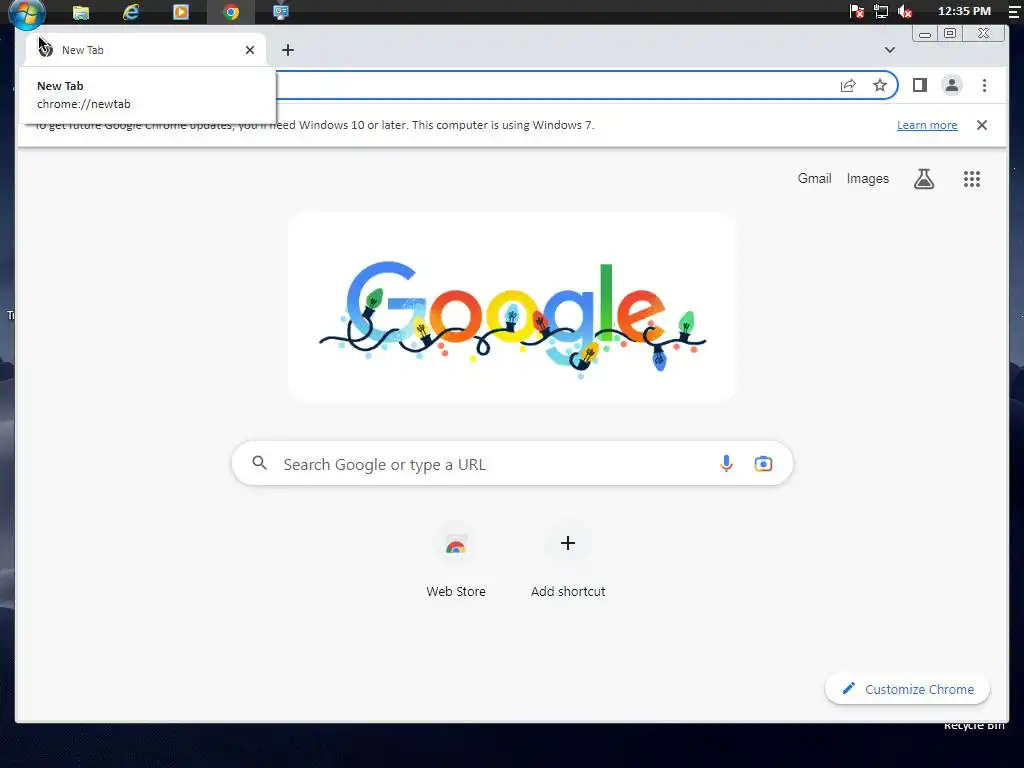Launch Internet Explorer from the taskbar
The image size is (1024, 768).
pos(131,12)
